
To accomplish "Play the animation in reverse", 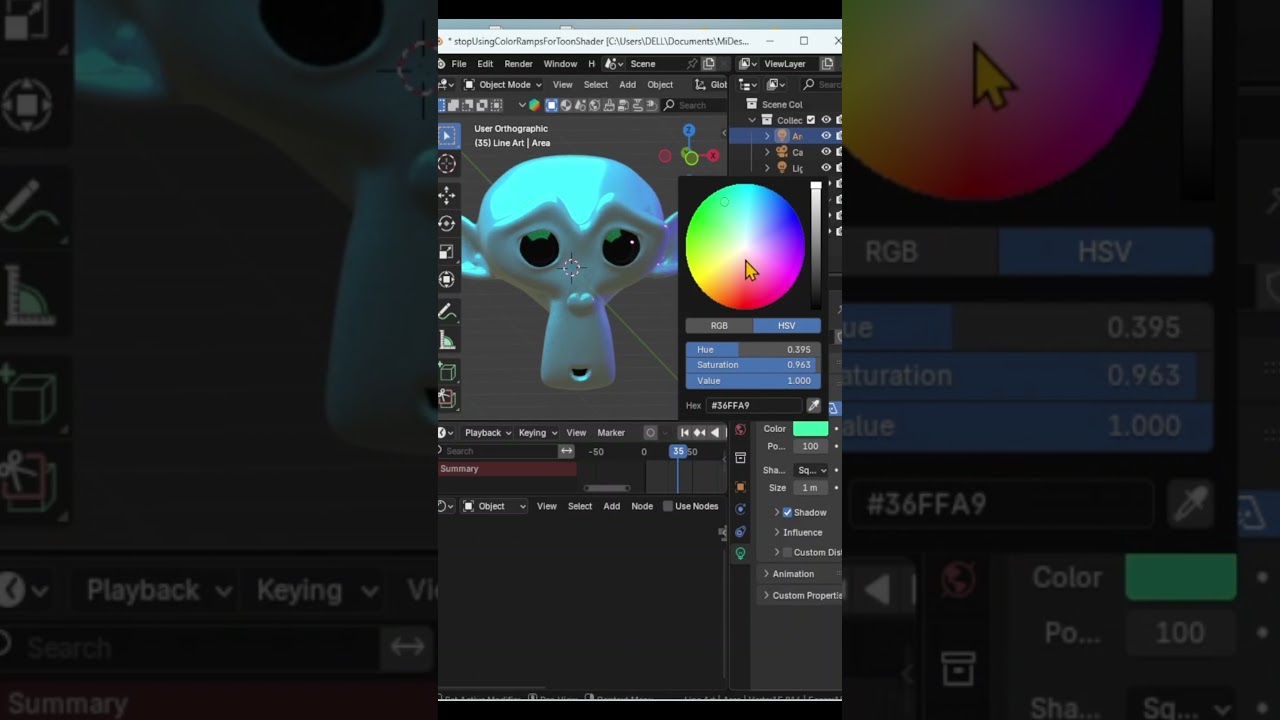I will [x=715, y=433].
